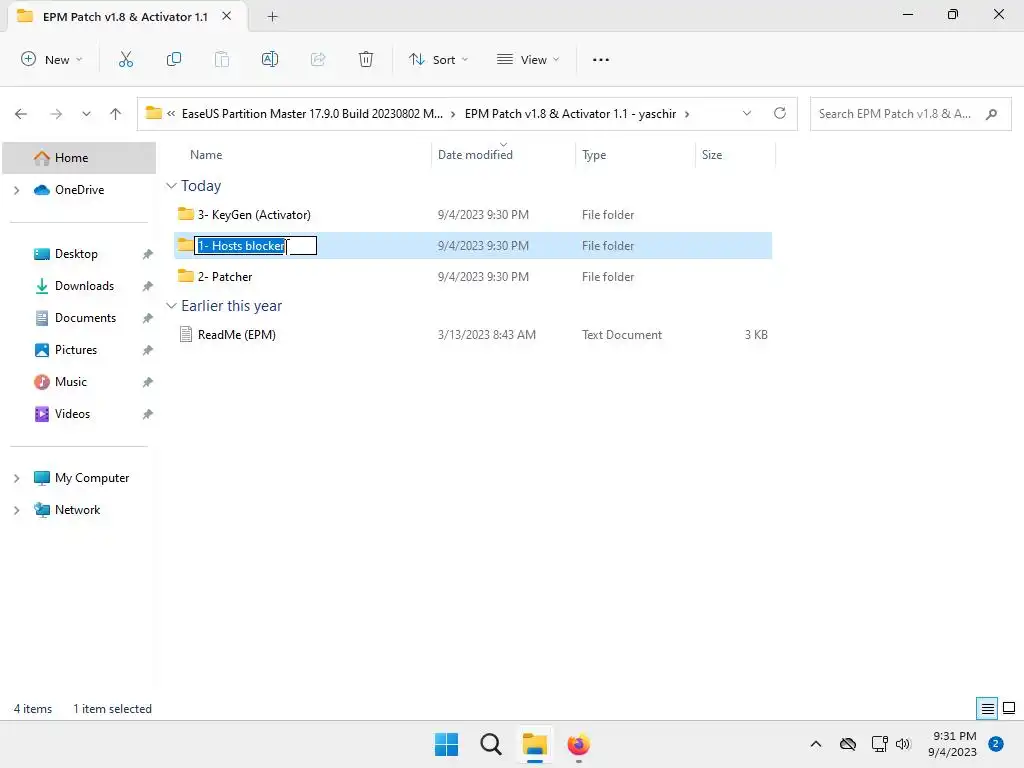Click the Cut scissors icon

click(125, 59)
